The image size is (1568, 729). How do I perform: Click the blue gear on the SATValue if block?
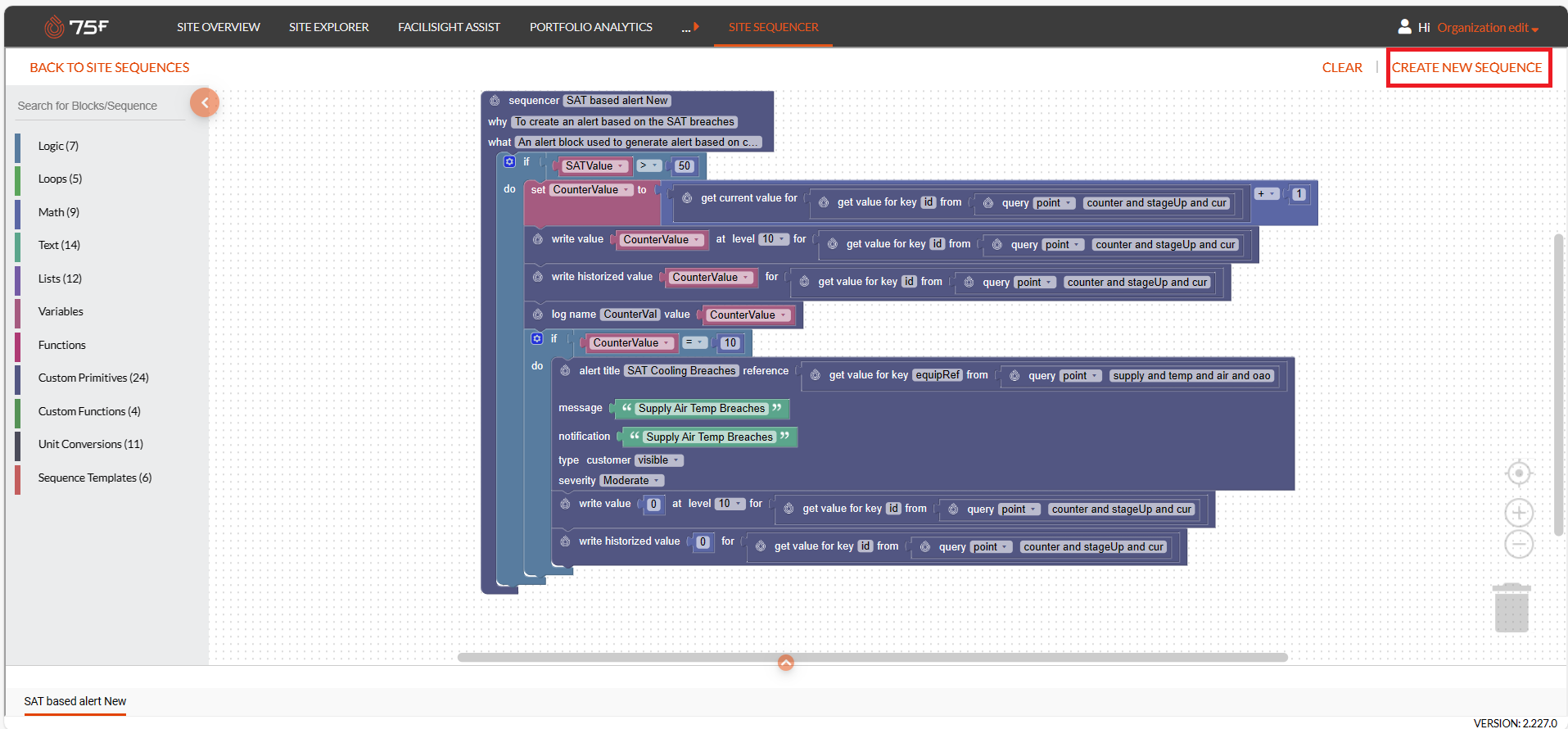[509, 161]
